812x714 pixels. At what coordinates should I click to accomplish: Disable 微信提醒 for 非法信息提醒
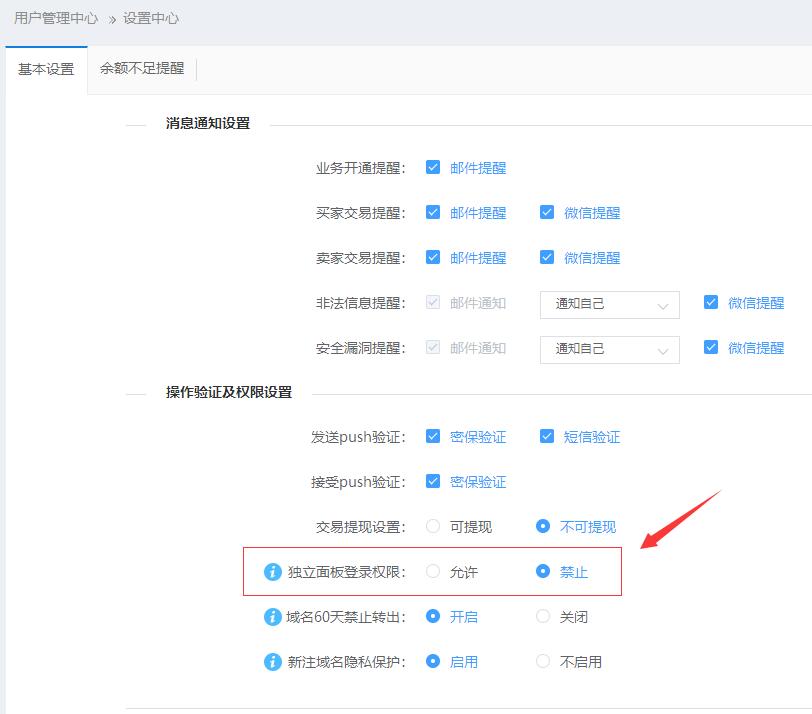click(x=712, y=304)
